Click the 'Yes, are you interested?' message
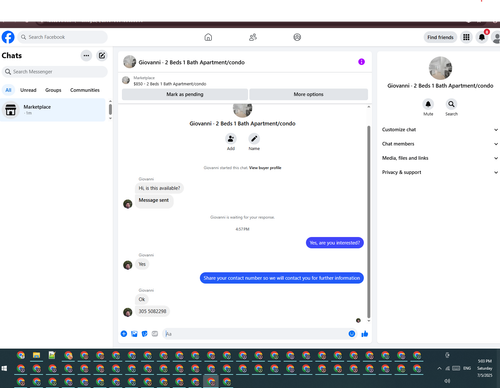Screen dimensions: 500x388 click(335, 243)
